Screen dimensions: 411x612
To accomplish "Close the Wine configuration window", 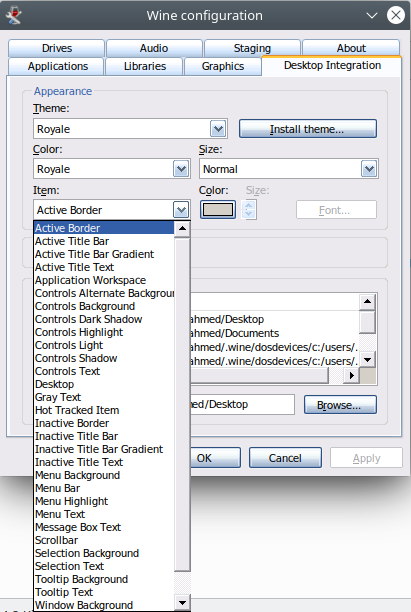I will pos(395,16).
